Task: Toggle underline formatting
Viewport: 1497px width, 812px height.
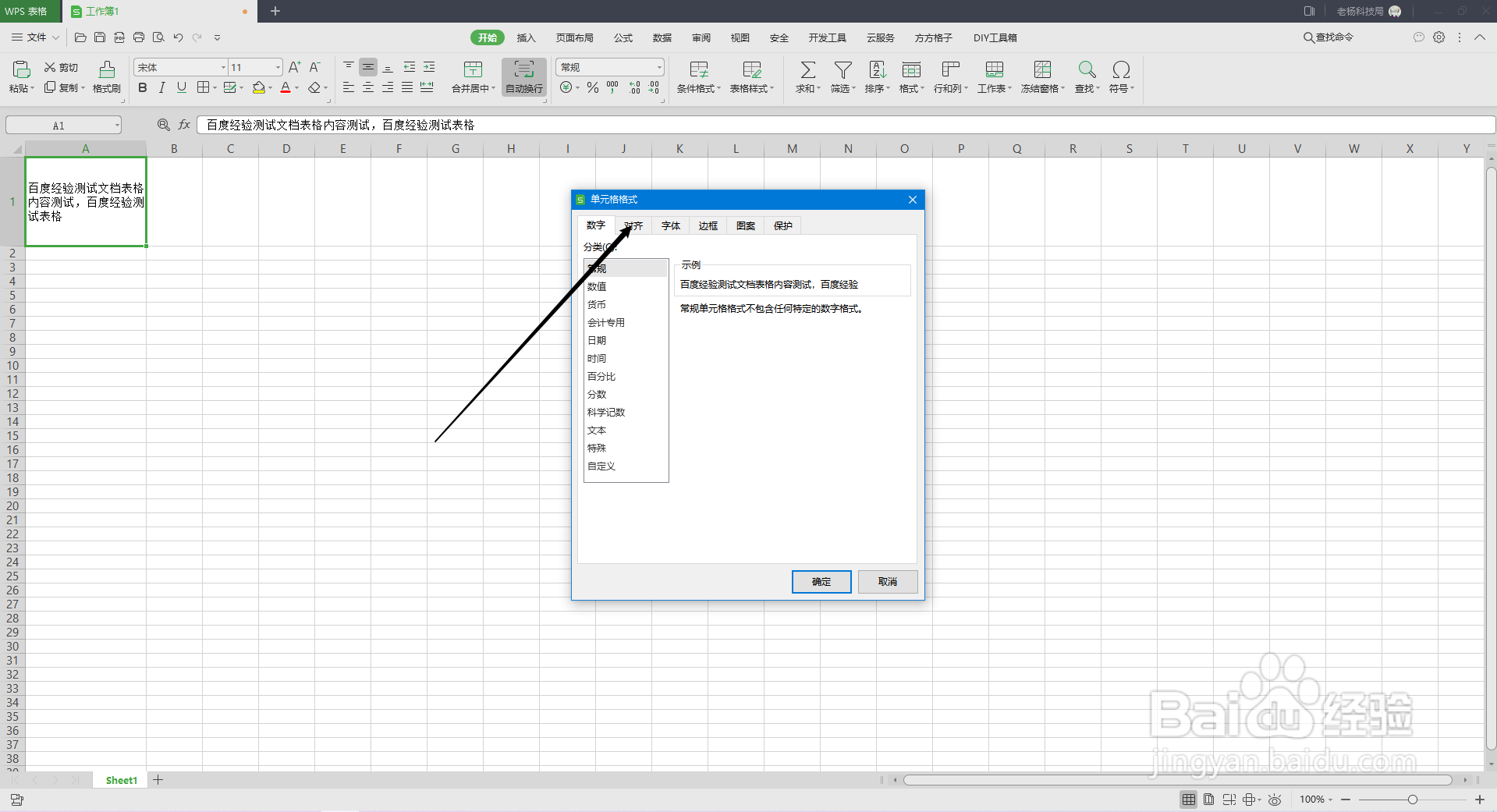Action: [181, 88]
